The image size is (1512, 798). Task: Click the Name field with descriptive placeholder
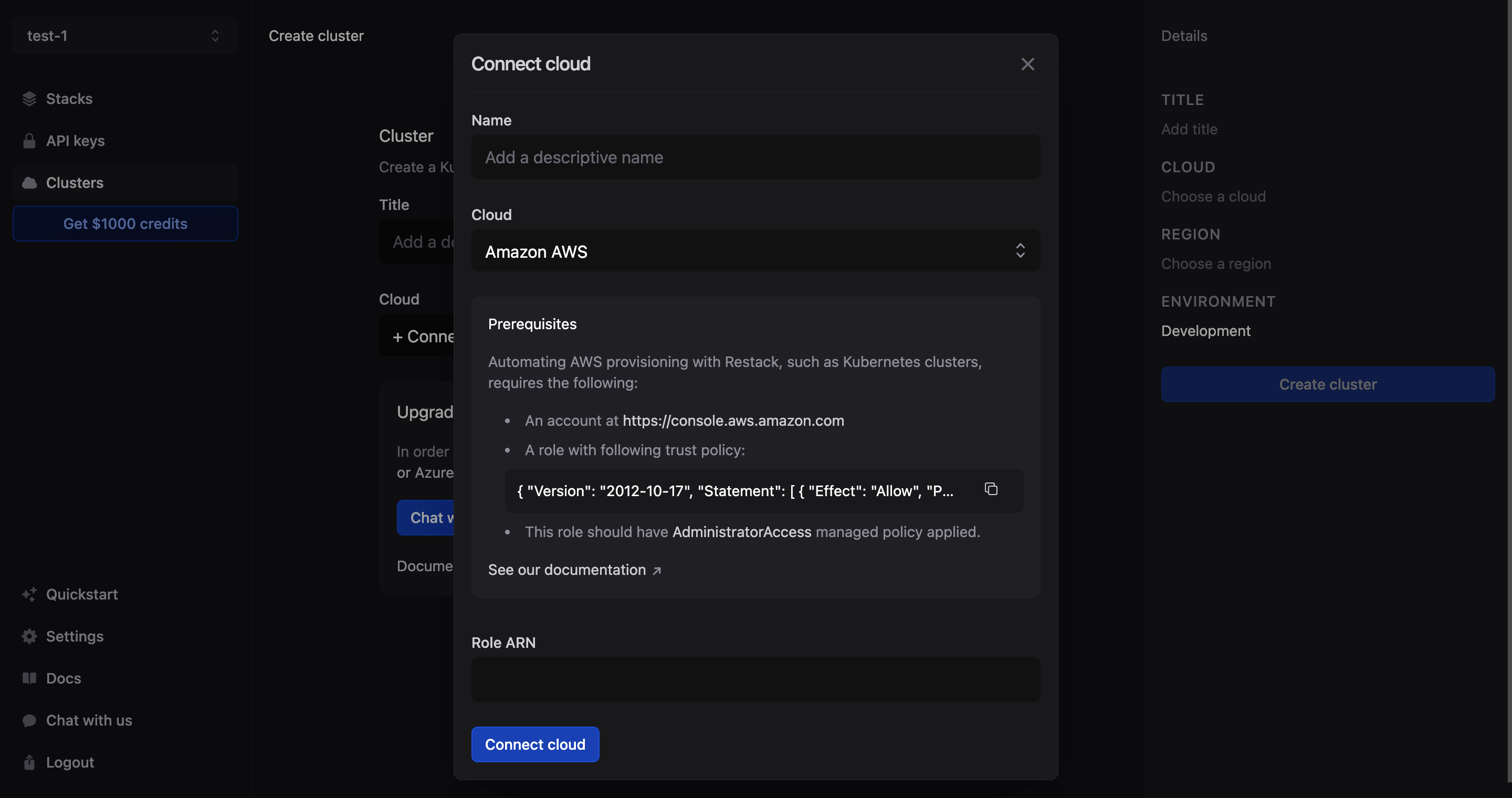(755, 157)
